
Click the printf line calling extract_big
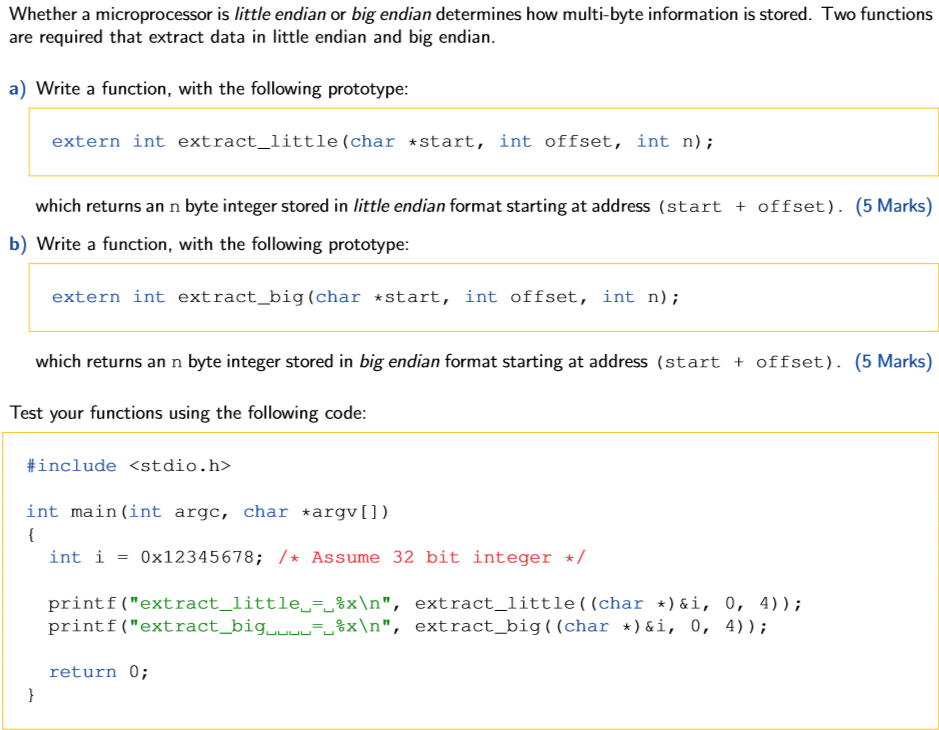(x=408, y=626)
